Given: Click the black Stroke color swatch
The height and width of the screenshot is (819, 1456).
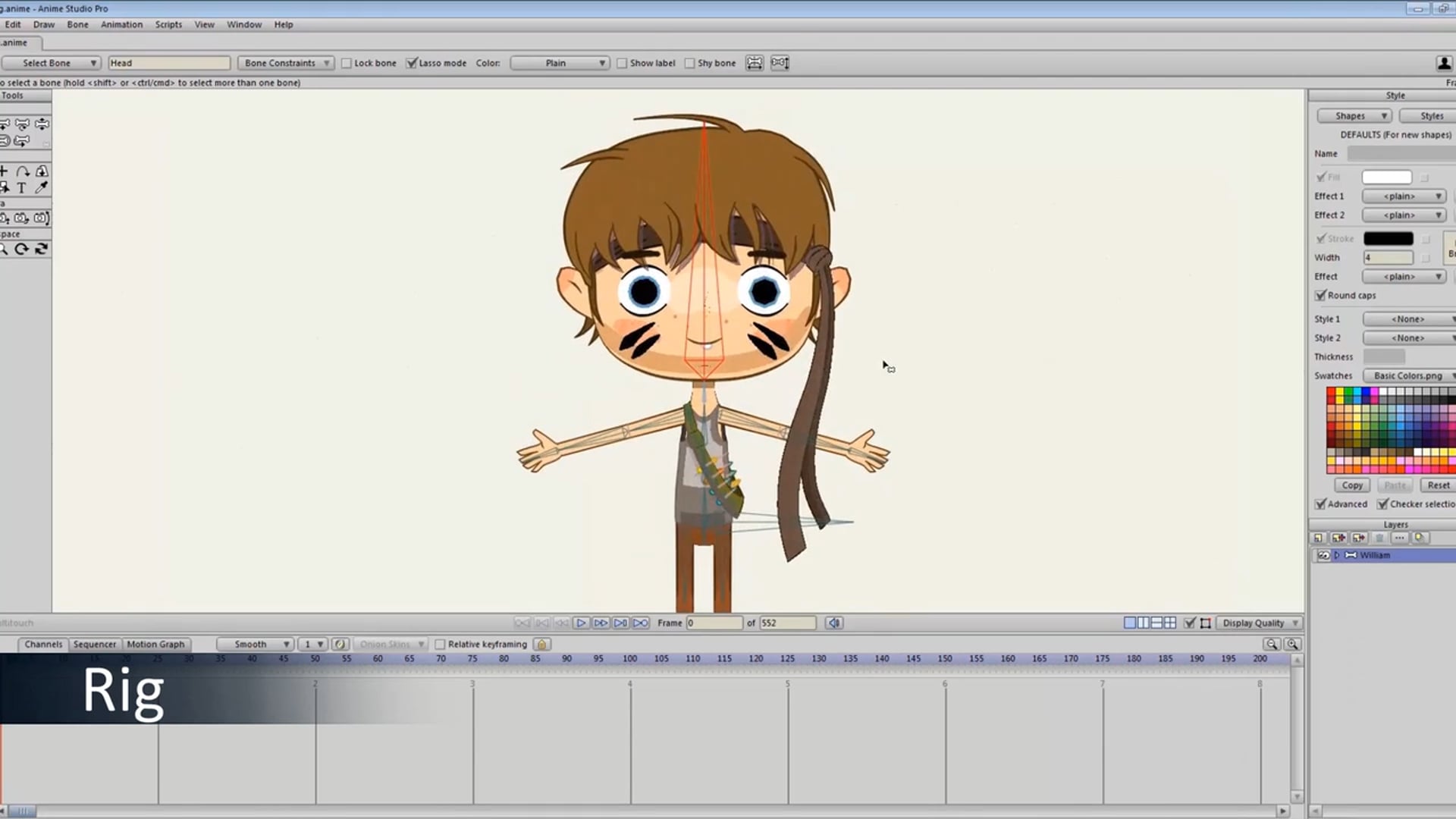Looking at the screenshot, I should pos(1389,238).
